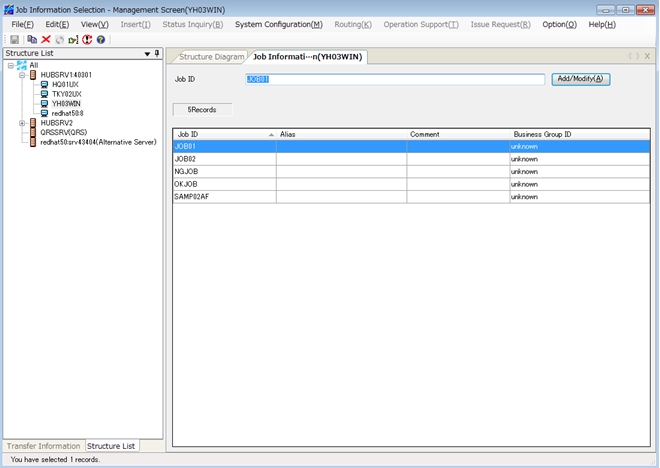660x468 pixels.
Task: Click the red X delete icon
Action: pos(46,39)
